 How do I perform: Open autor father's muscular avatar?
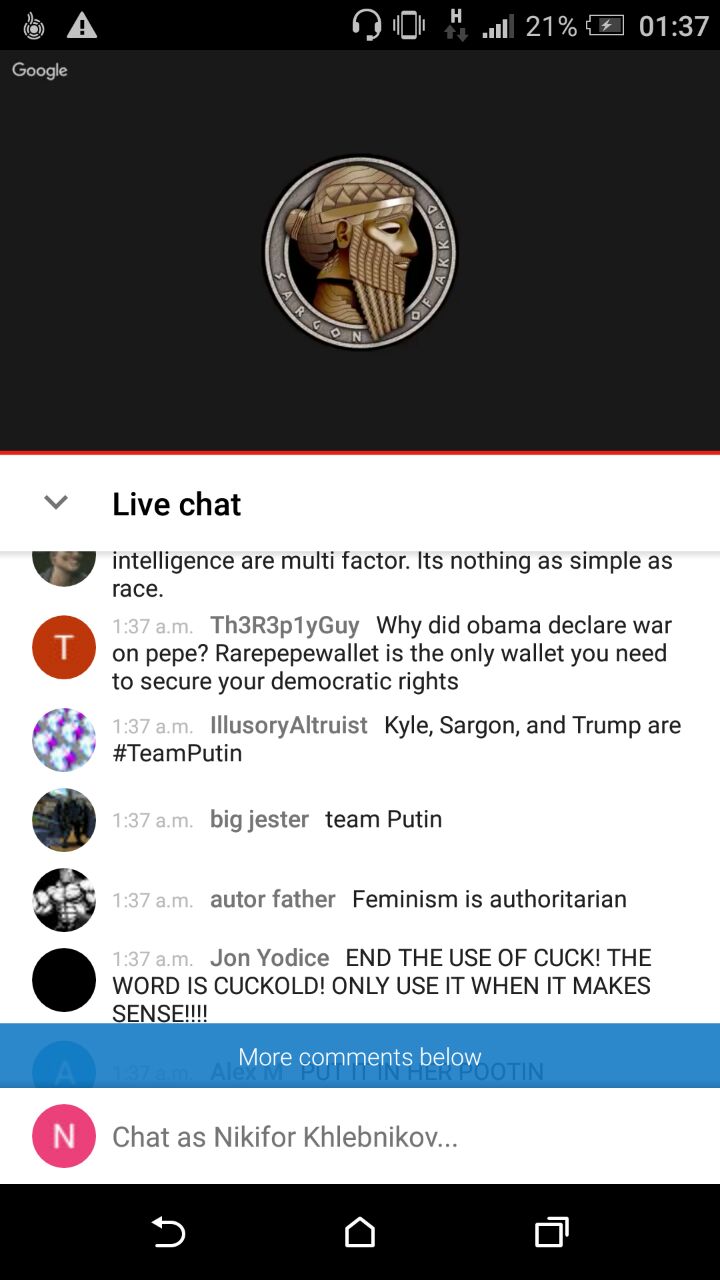click(x=64, y=900)
